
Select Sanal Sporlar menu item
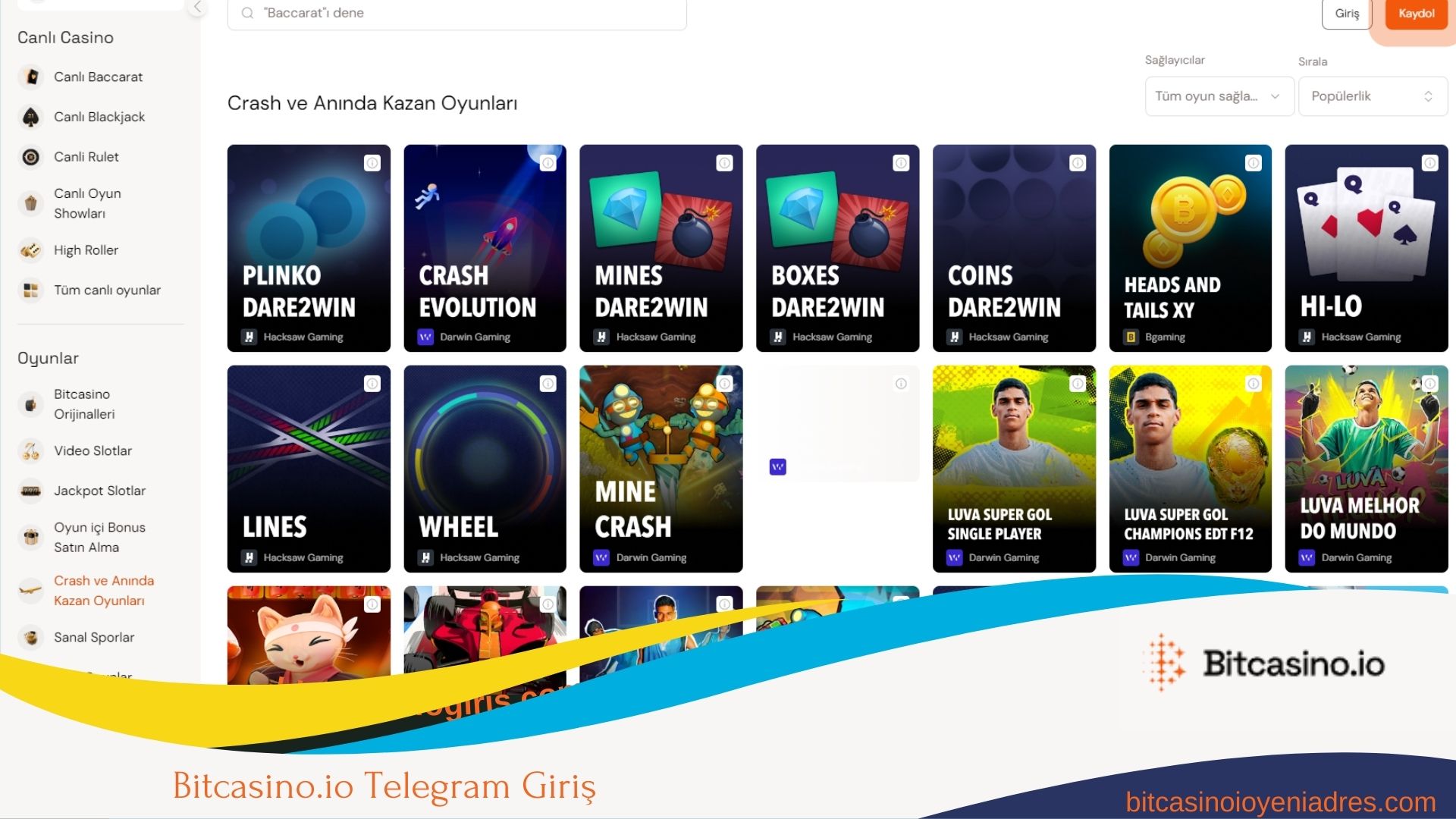click(94, 638)
